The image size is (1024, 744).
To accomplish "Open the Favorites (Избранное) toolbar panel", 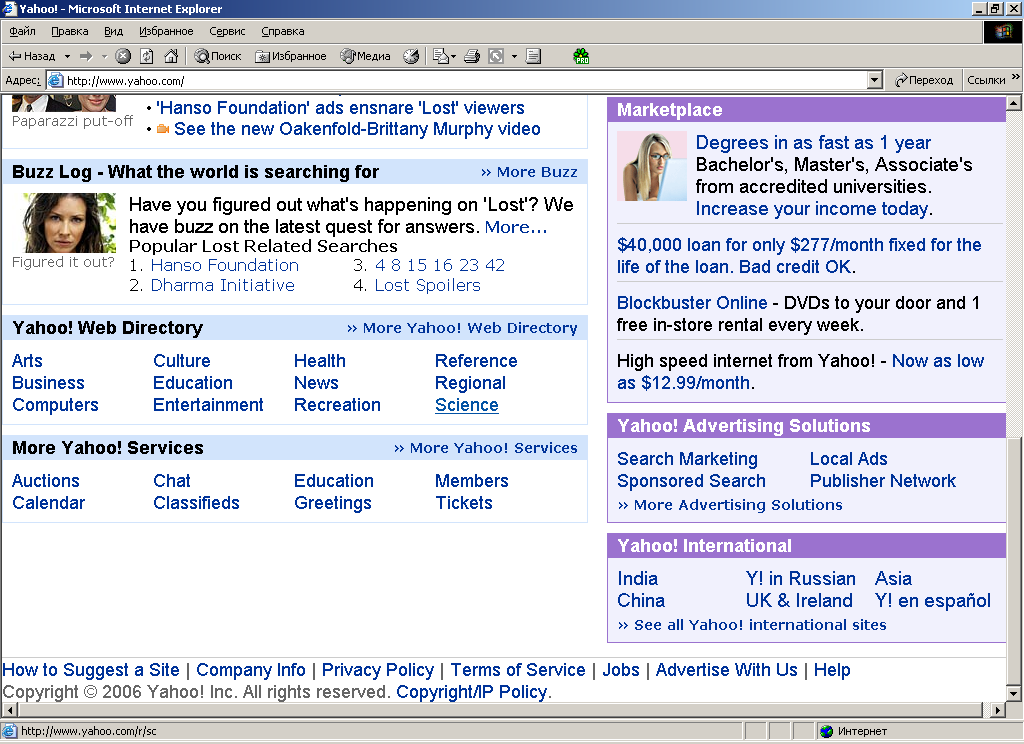I will click(291, 56).
